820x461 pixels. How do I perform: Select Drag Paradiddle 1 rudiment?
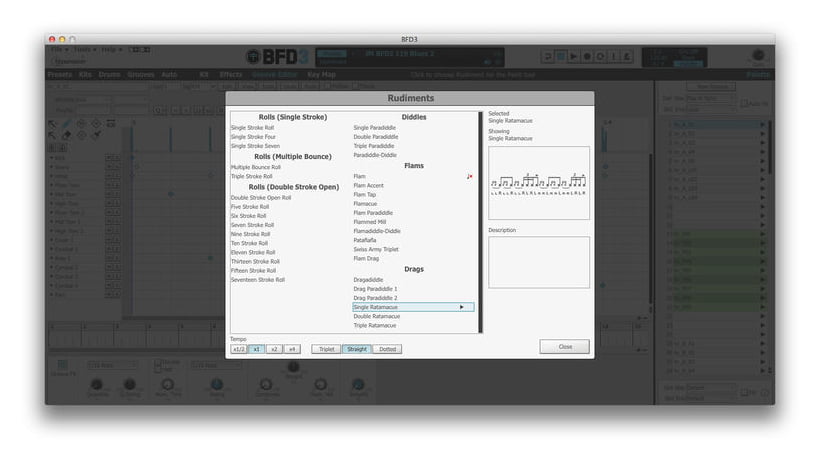pos(375,289)
